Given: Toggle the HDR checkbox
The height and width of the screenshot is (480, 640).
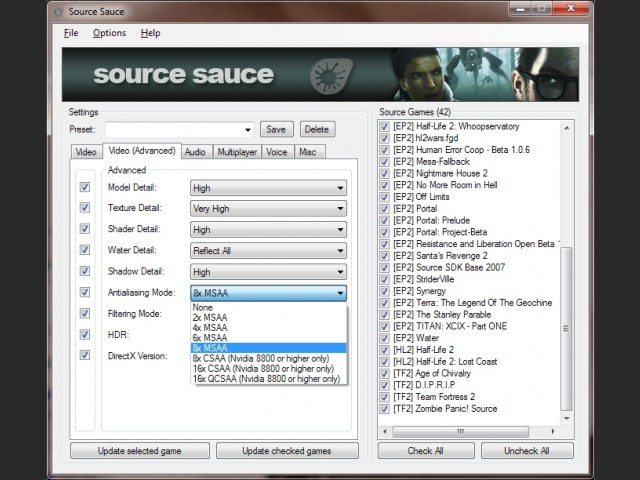Looking at the screenshot, I should 85,335.
